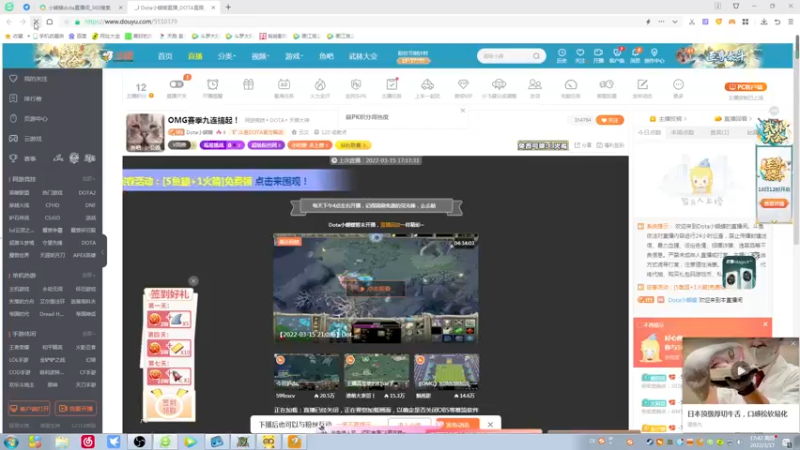Open a new browser tab with plus
This screenshot has height=450, width=800.
click(x=228, y=7)
